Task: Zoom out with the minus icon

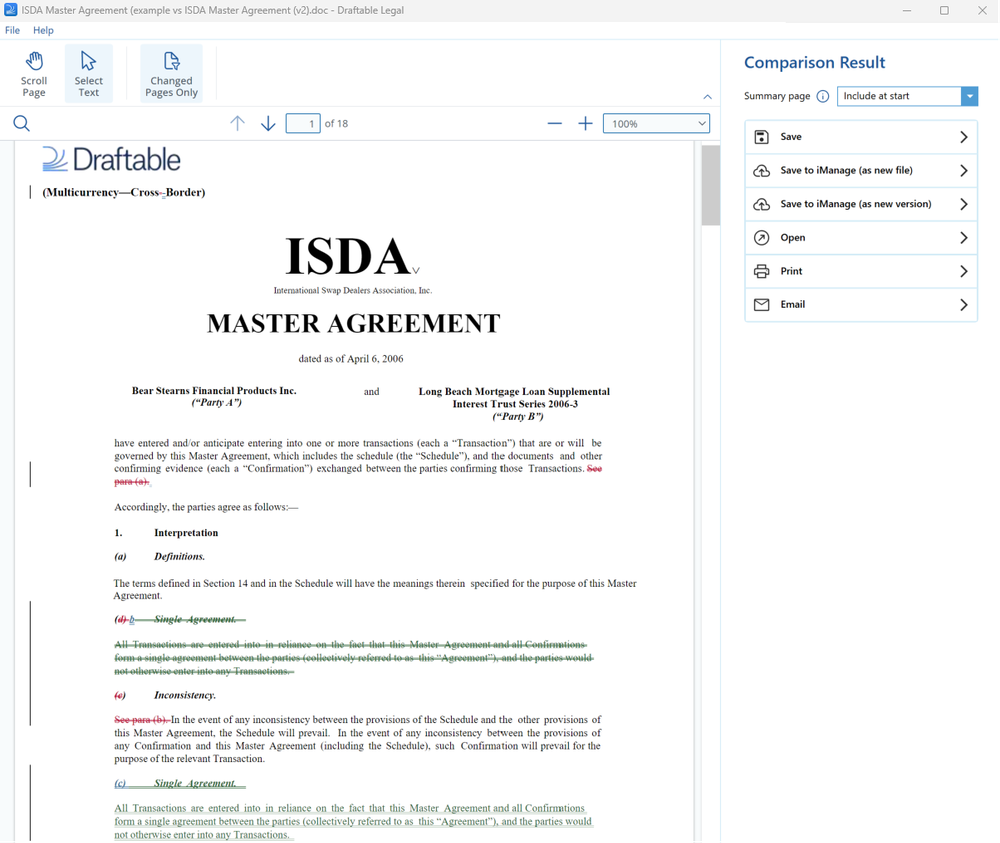Action: tap(555, 124)
